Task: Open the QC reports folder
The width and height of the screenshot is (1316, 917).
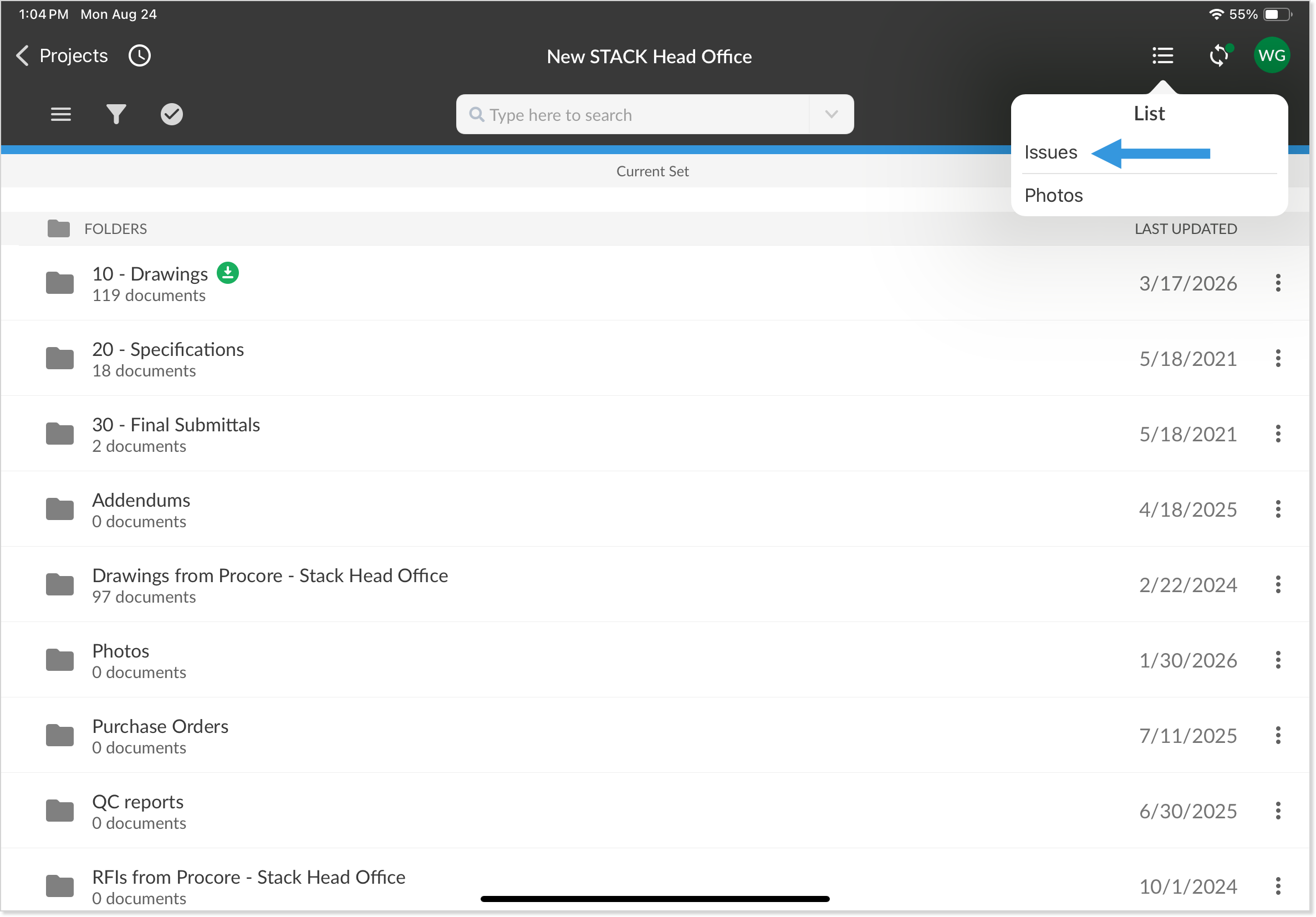Action: tap(655, 811)
